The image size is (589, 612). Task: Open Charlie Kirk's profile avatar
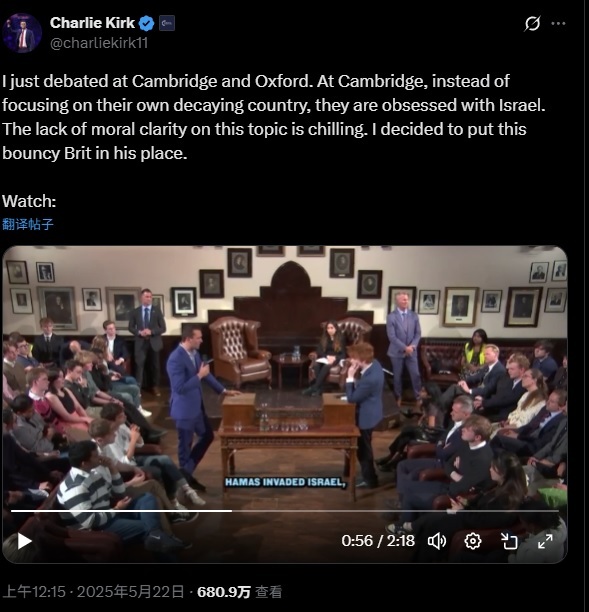(22, 33)
